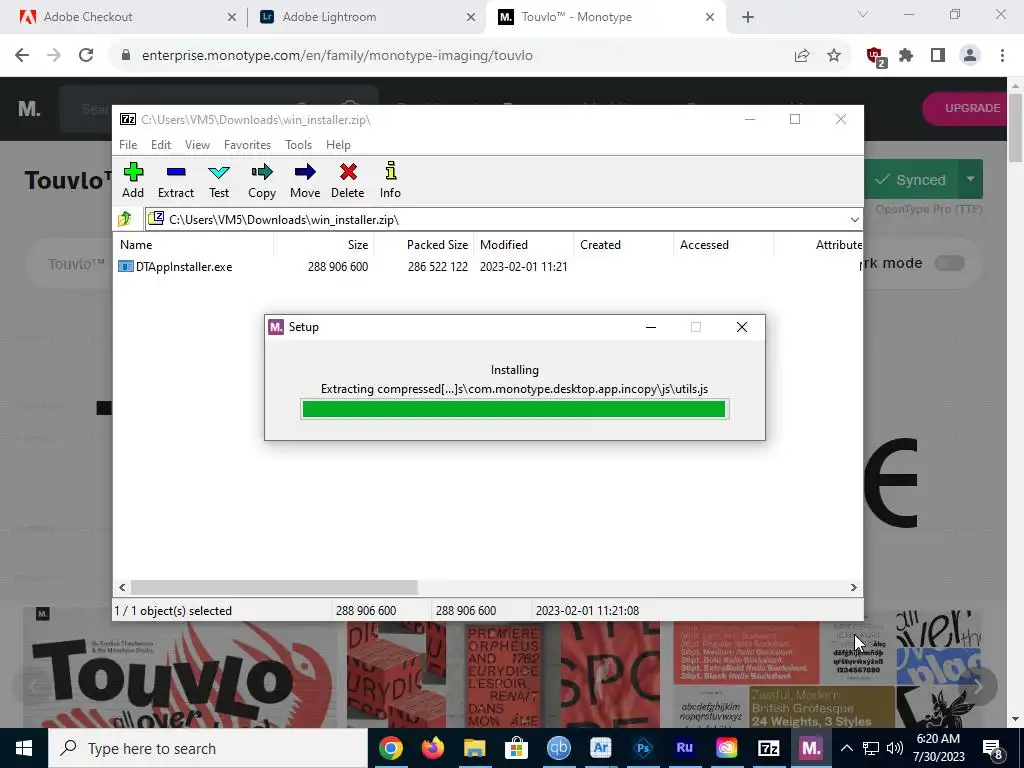The height and width of the screenshot is (768, 1024).
Task: Click the UPGRADE button on Monotype
Action: [x=965, y=108]
